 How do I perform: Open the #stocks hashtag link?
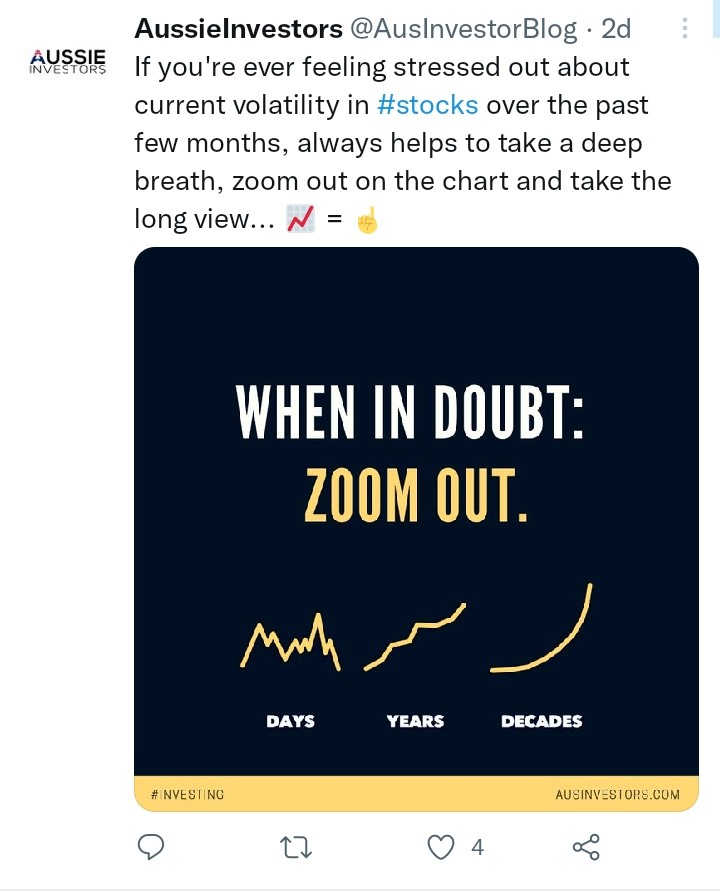tap(428, 106)
